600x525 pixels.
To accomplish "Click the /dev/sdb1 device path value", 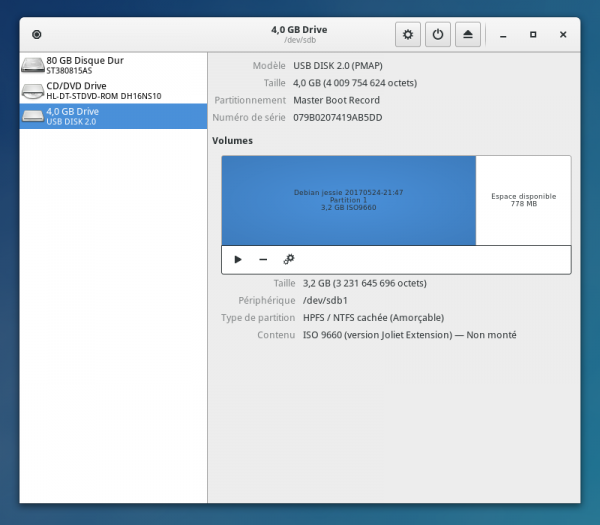I will point(324,300).
